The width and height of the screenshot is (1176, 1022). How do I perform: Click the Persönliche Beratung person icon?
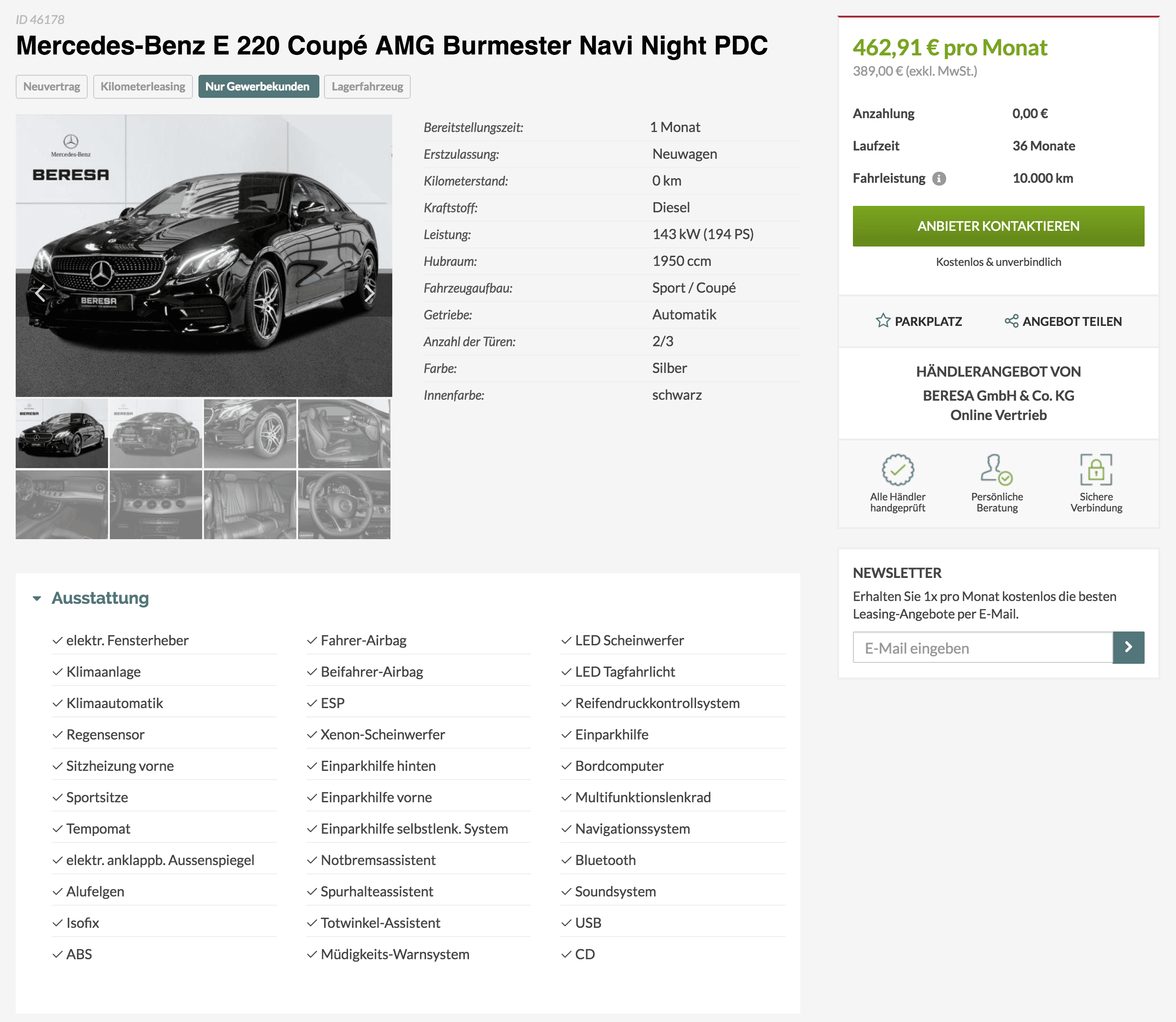tap(996, 469)
